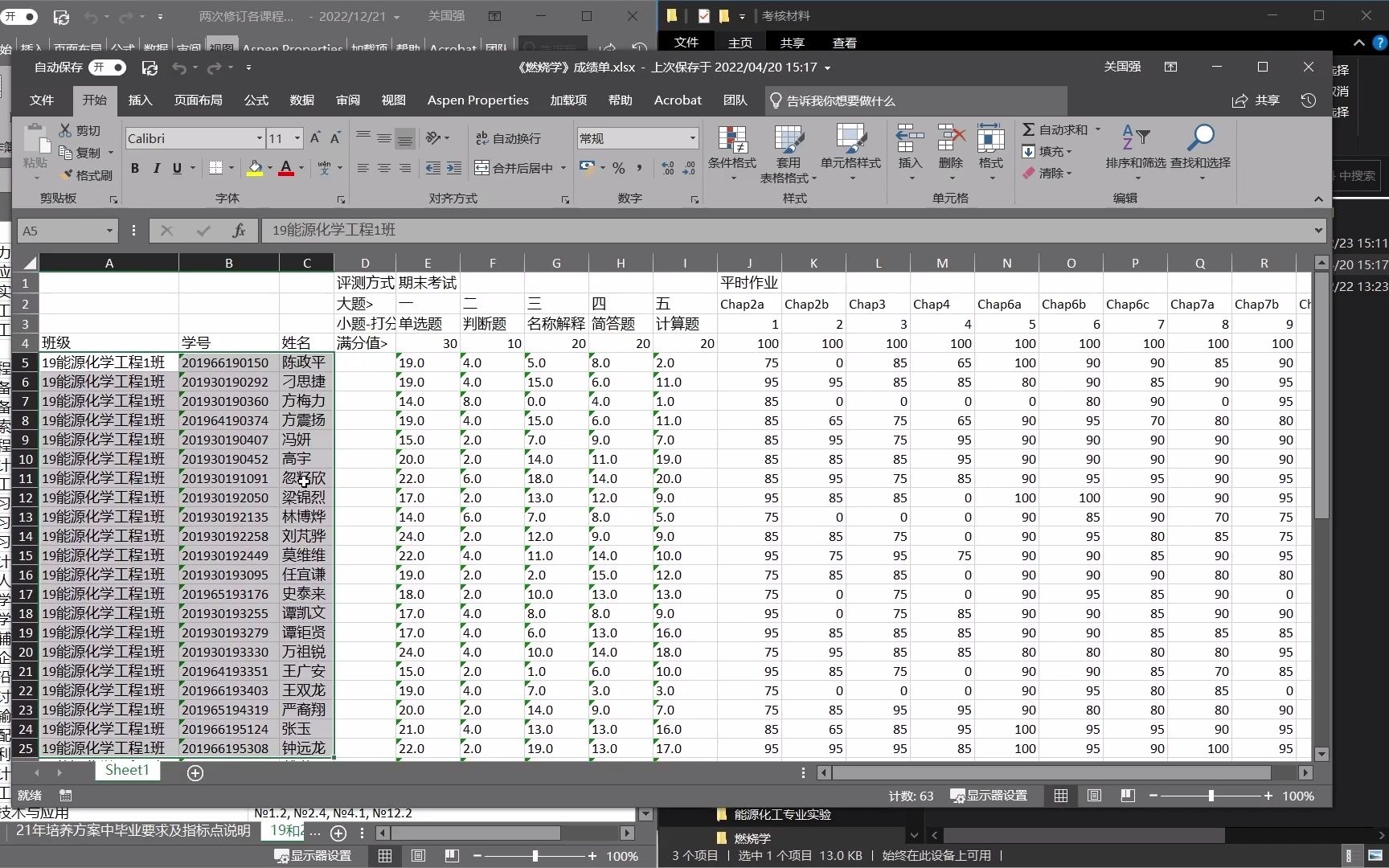
Task: Click the Cut (剪切) scissors icon
Action: [x=66, y=130]
